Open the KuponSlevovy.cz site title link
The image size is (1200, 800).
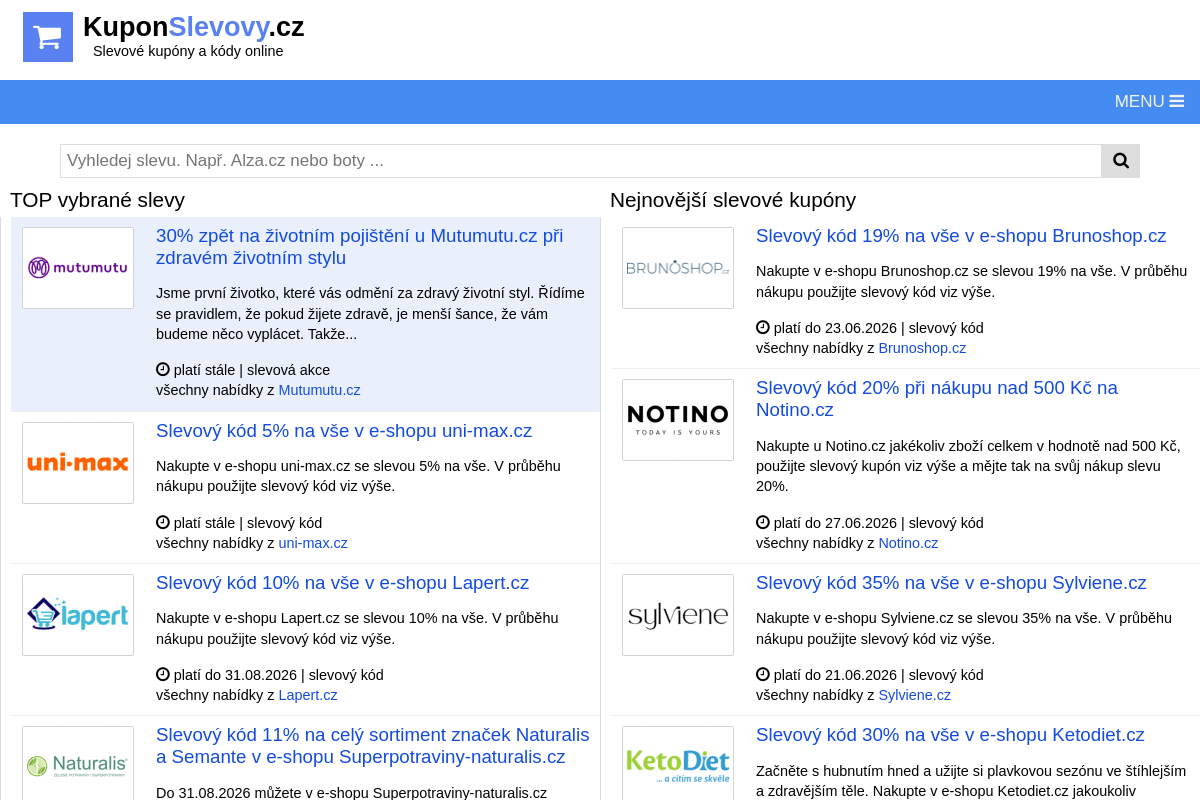pos(194,27)
